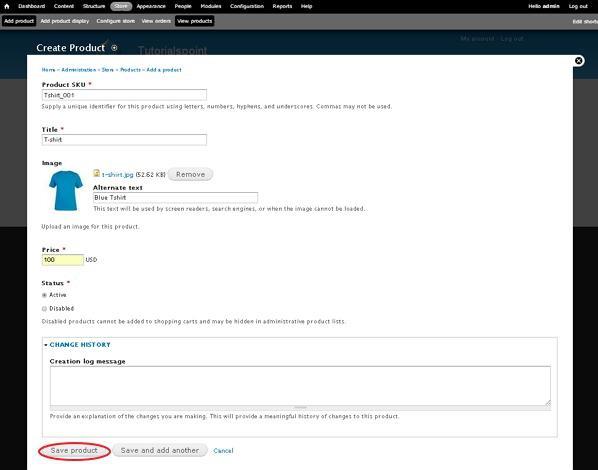The image size is (598, 470).
Task: Open the Help menu item
Action: [x=306, y=6]
